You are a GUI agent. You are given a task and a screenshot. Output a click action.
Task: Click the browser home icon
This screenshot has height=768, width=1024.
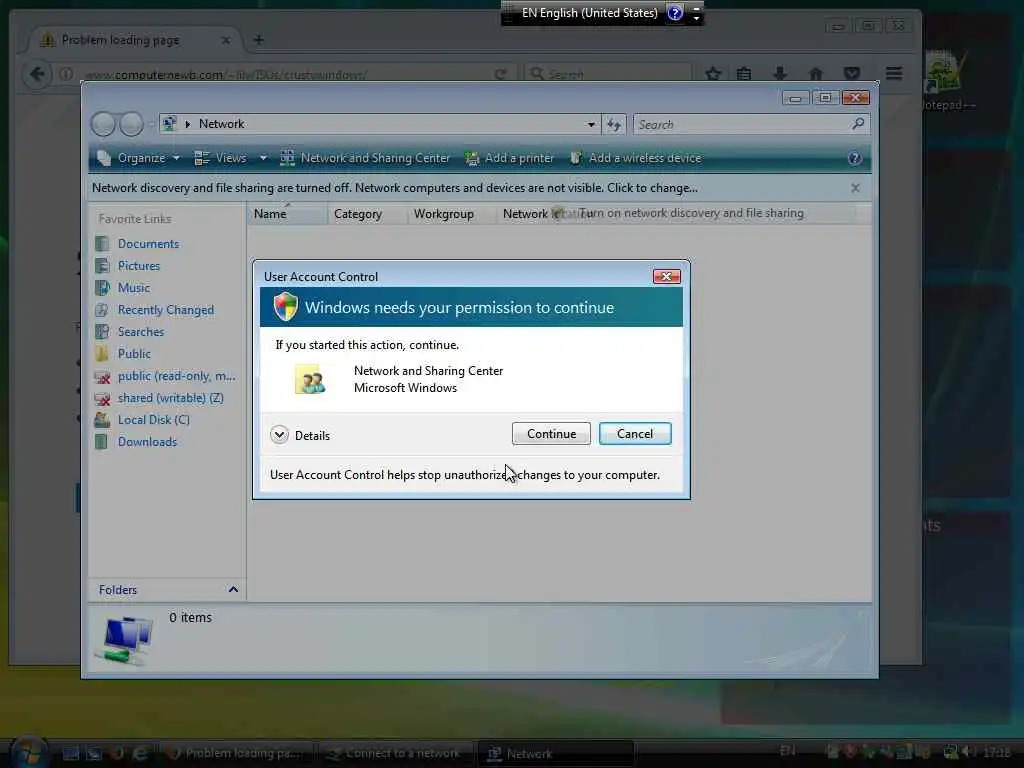815,74
